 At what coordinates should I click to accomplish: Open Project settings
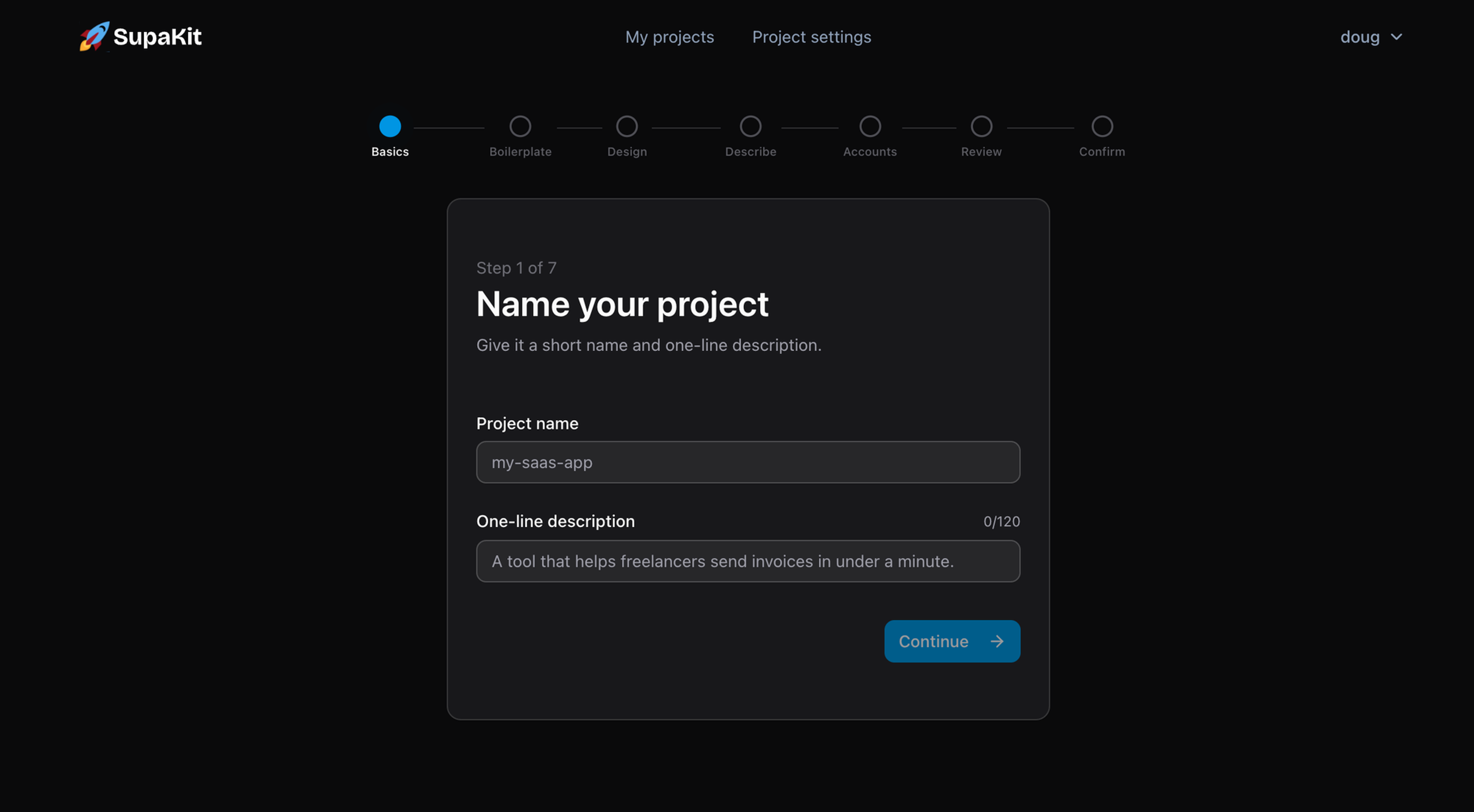(811, 36)
